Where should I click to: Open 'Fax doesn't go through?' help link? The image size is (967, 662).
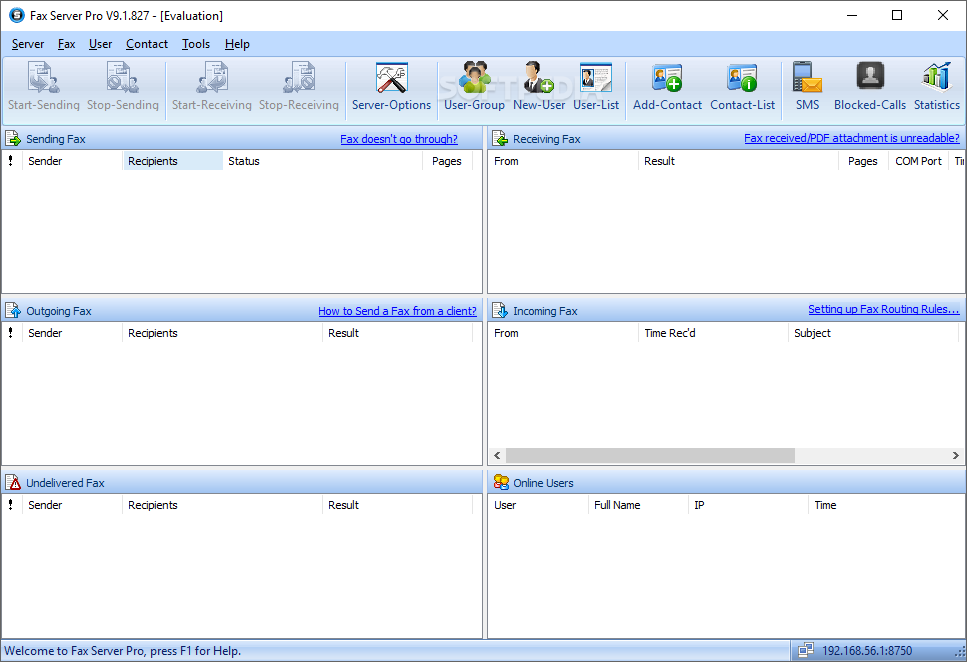[x=399, y=139]
